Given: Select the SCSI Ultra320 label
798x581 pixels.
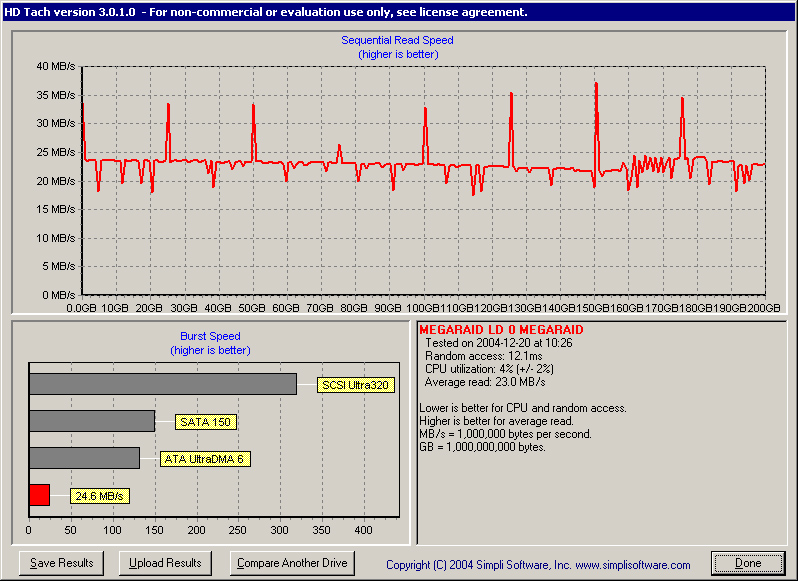Looking at the screenshot, I should 355,385.
